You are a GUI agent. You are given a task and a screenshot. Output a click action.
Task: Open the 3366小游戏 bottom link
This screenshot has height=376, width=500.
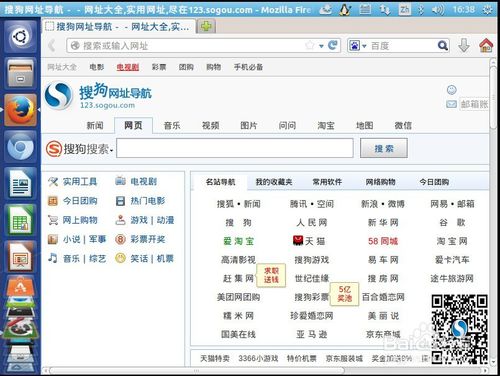click(258, 358)
